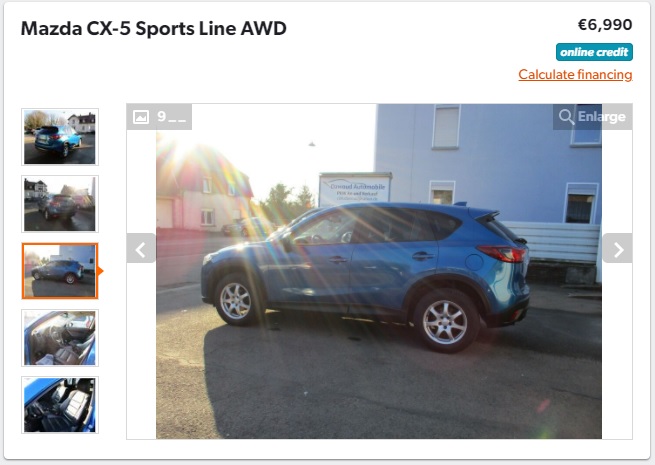655x465 pixels.
Task: Click the blue building in main photo
Action: (489, 163)
